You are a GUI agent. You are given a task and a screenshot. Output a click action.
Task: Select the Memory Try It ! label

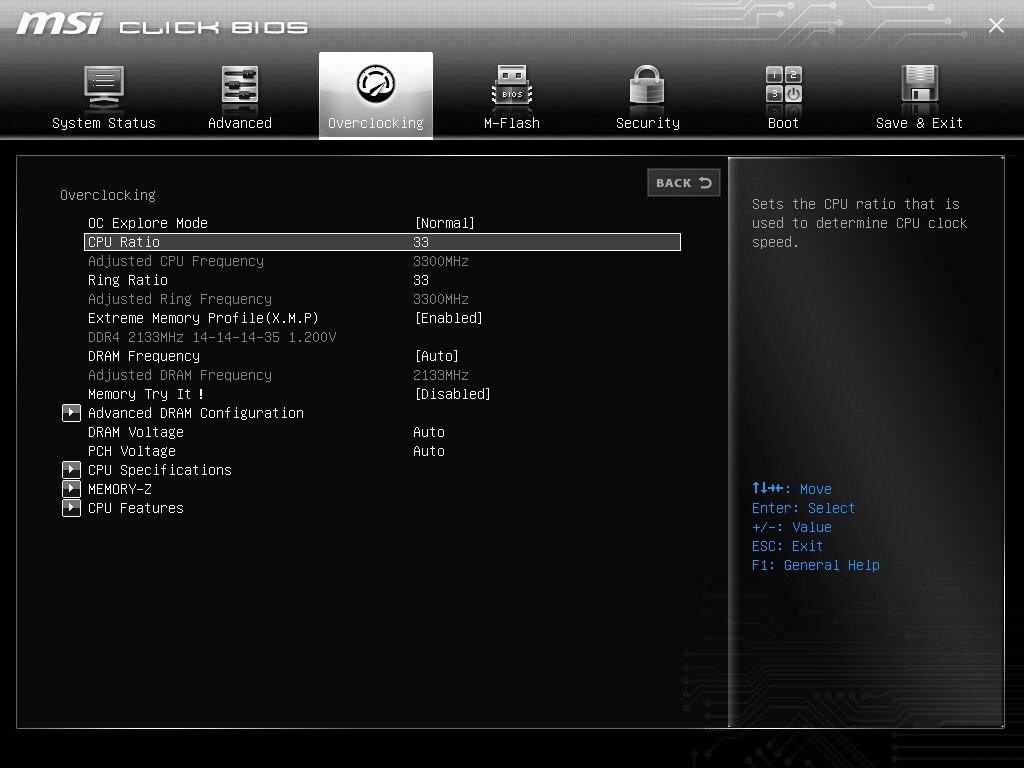[146, 394]
